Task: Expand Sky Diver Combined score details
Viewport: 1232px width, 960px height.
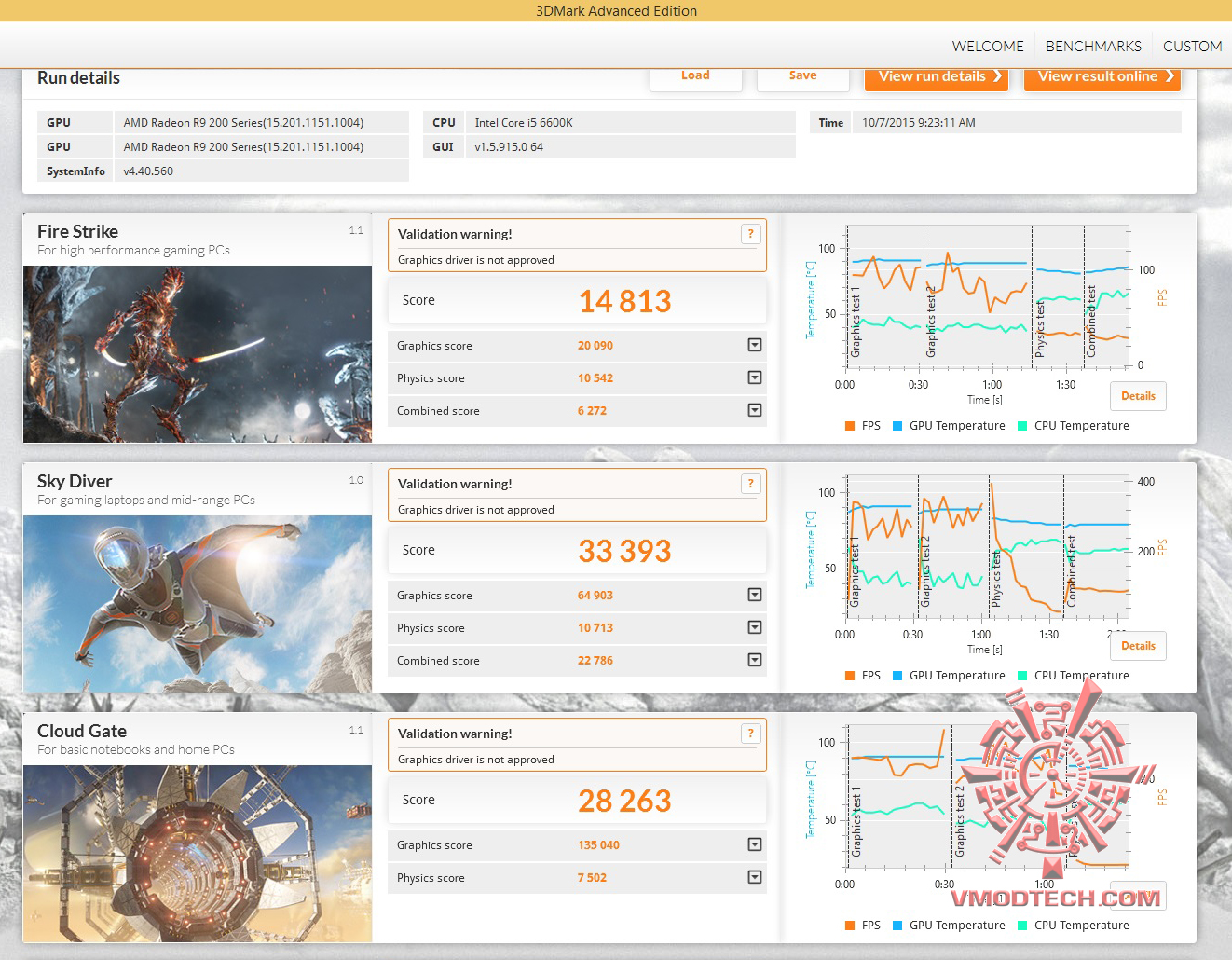Action: [x=755, y=660]
